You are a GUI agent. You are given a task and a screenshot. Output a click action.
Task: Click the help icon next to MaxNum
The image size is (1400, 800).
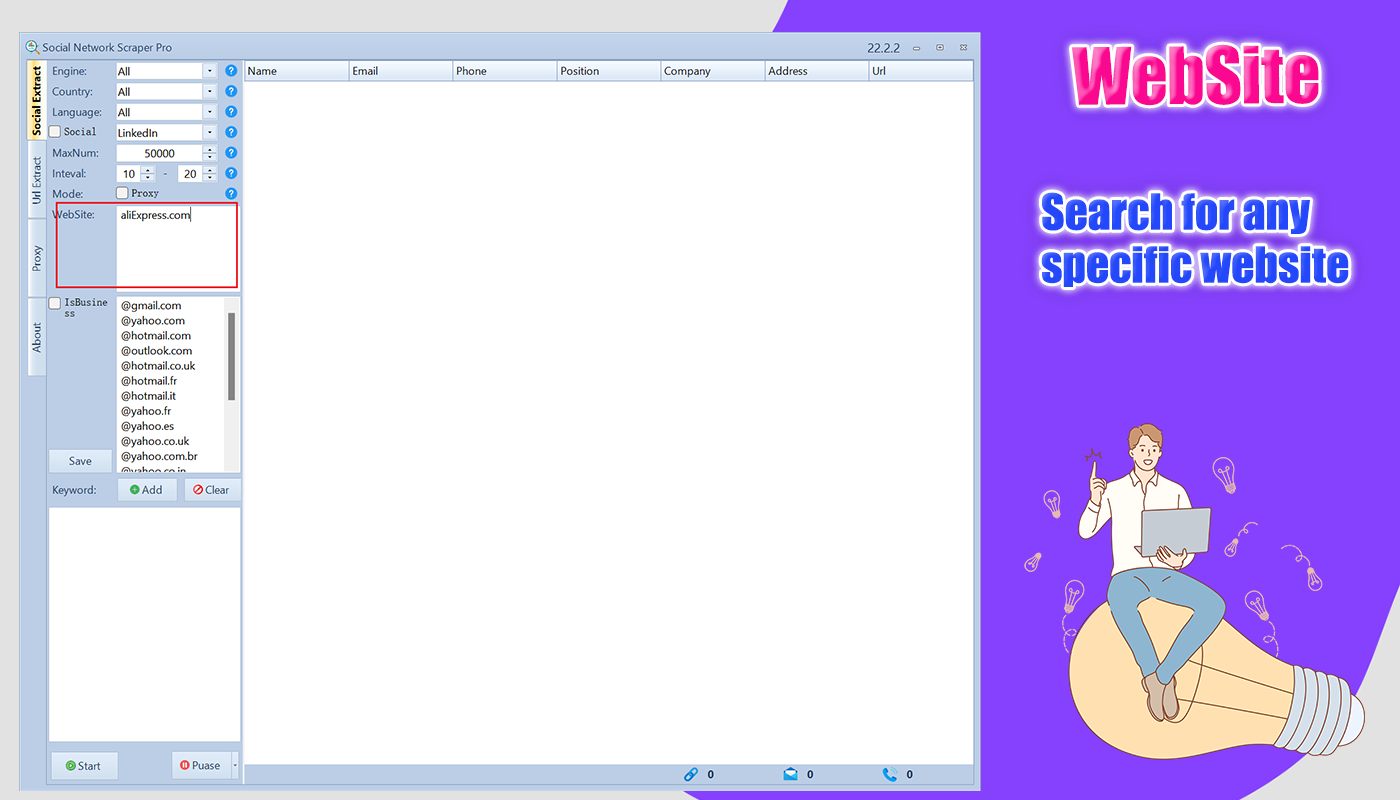tap(231, 152)
